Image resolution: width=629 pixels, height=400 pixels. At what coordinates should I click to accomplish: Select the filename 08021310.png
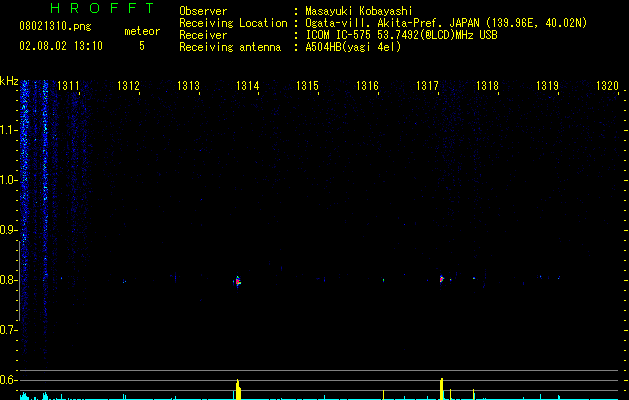(x=55, y=27)
